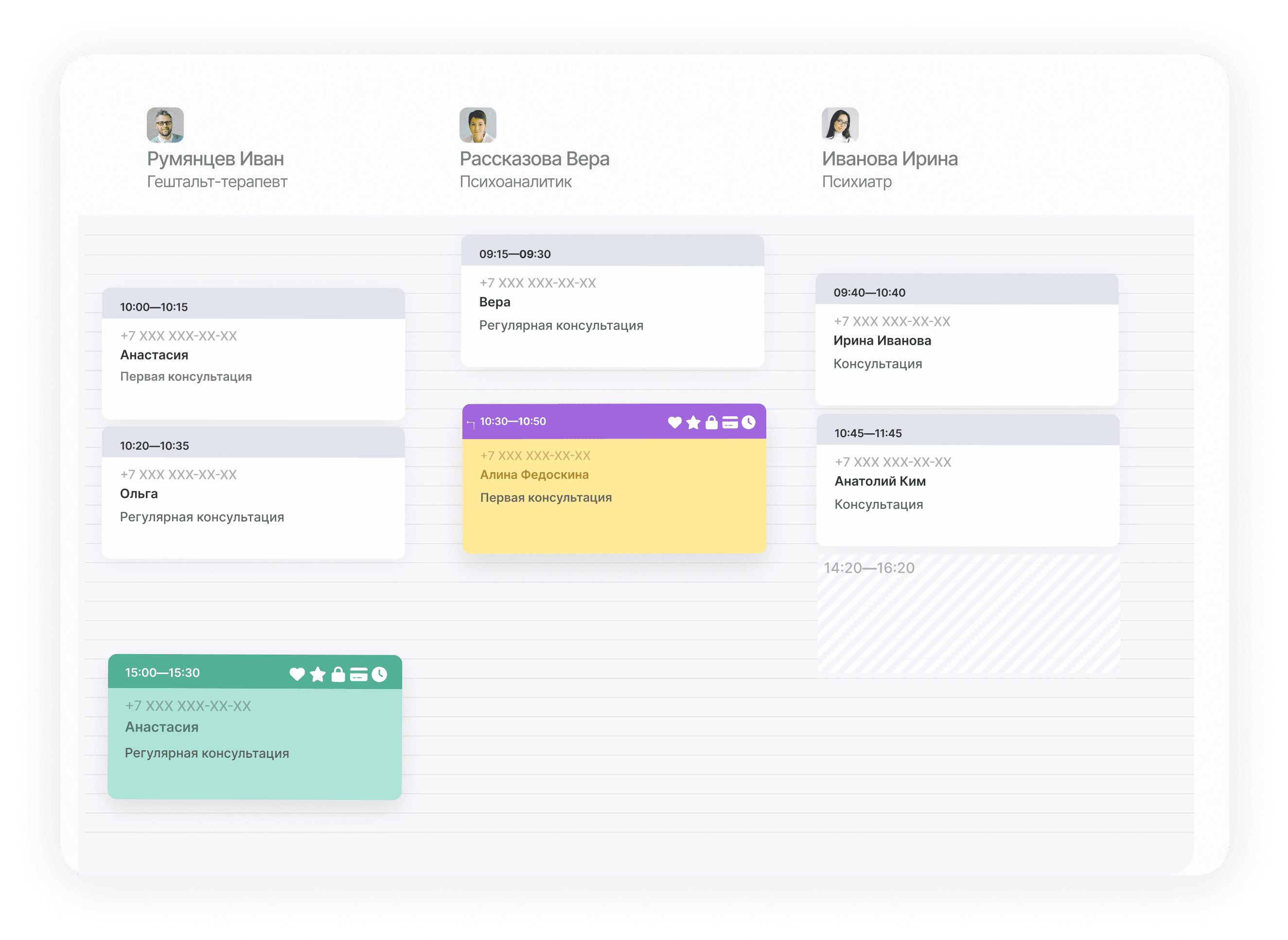Viewport: 1288px width, 940px height.
Task: Click star icon on Алина Федоскина card
Action: click(x=693, y=422)
